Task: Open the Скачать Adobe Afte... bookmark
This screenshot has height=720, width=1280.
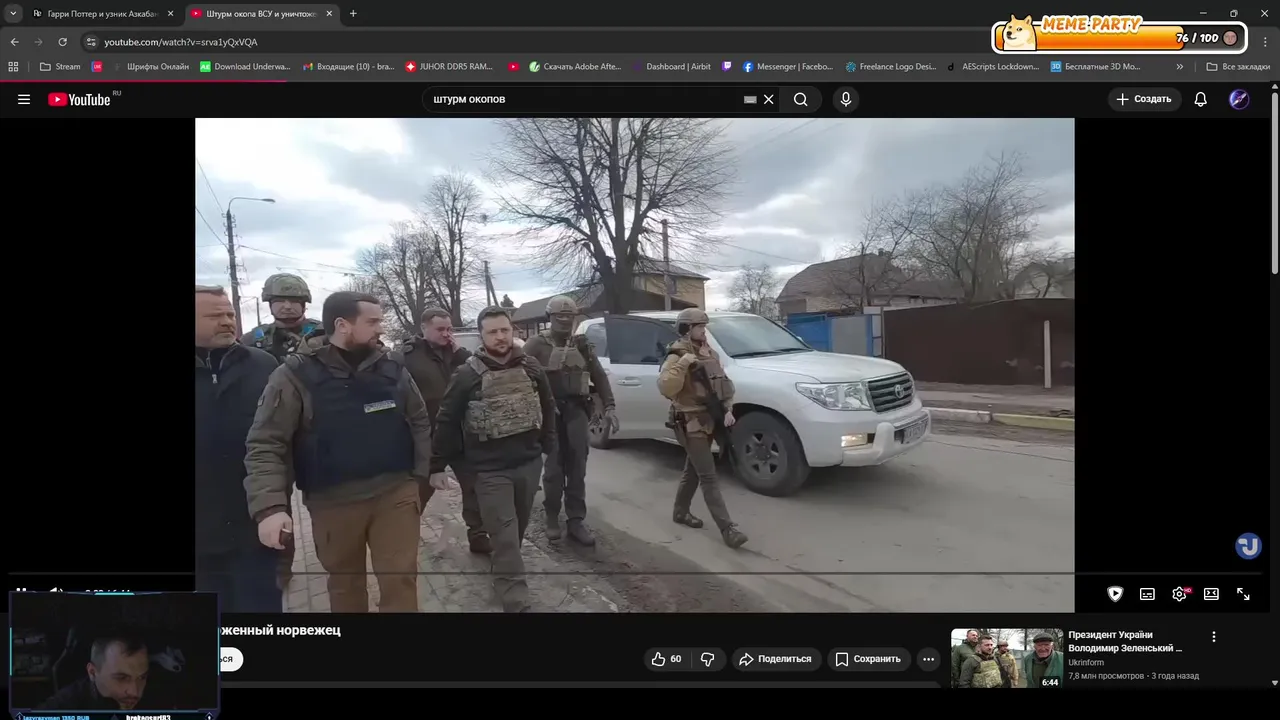Action: coord(576,67)
